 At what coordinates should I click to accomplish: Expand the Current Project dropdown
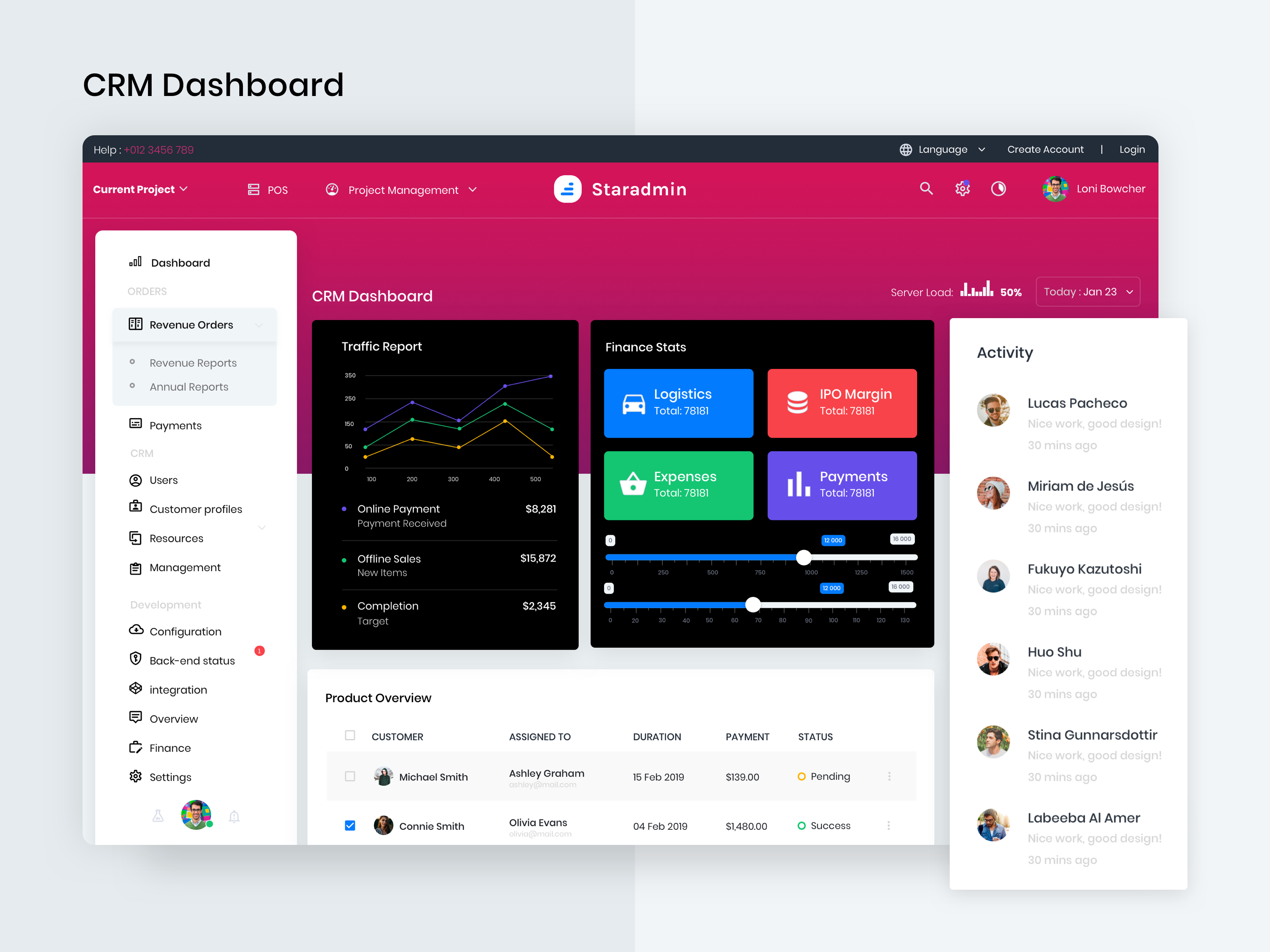click(x=143, y=189)
